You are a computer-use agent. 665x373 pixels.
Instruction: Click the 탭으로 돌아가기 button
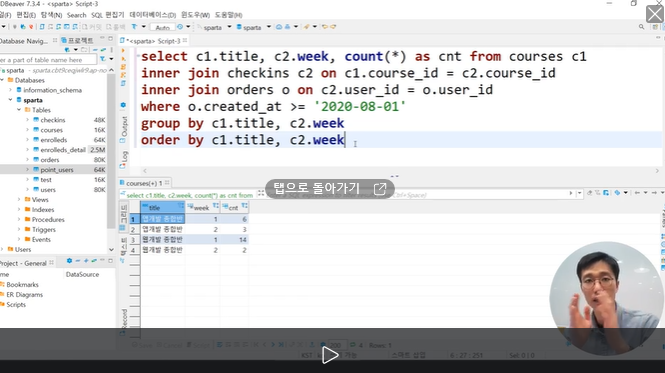click(x=330, y=188)
